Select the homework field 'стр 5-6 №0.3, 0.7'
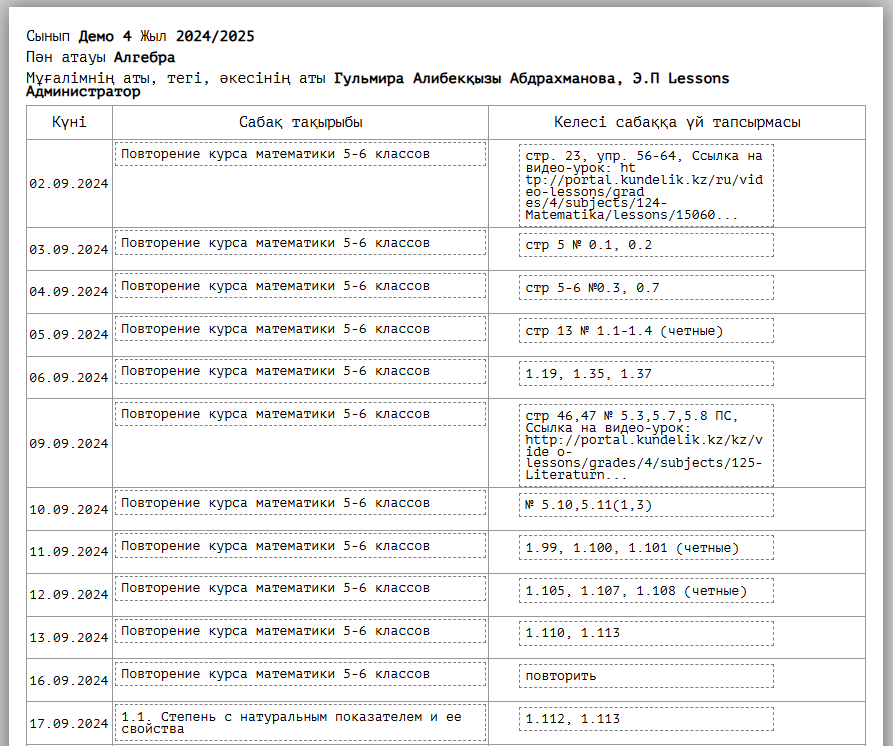893x746 pixels. tap(646, 288)
